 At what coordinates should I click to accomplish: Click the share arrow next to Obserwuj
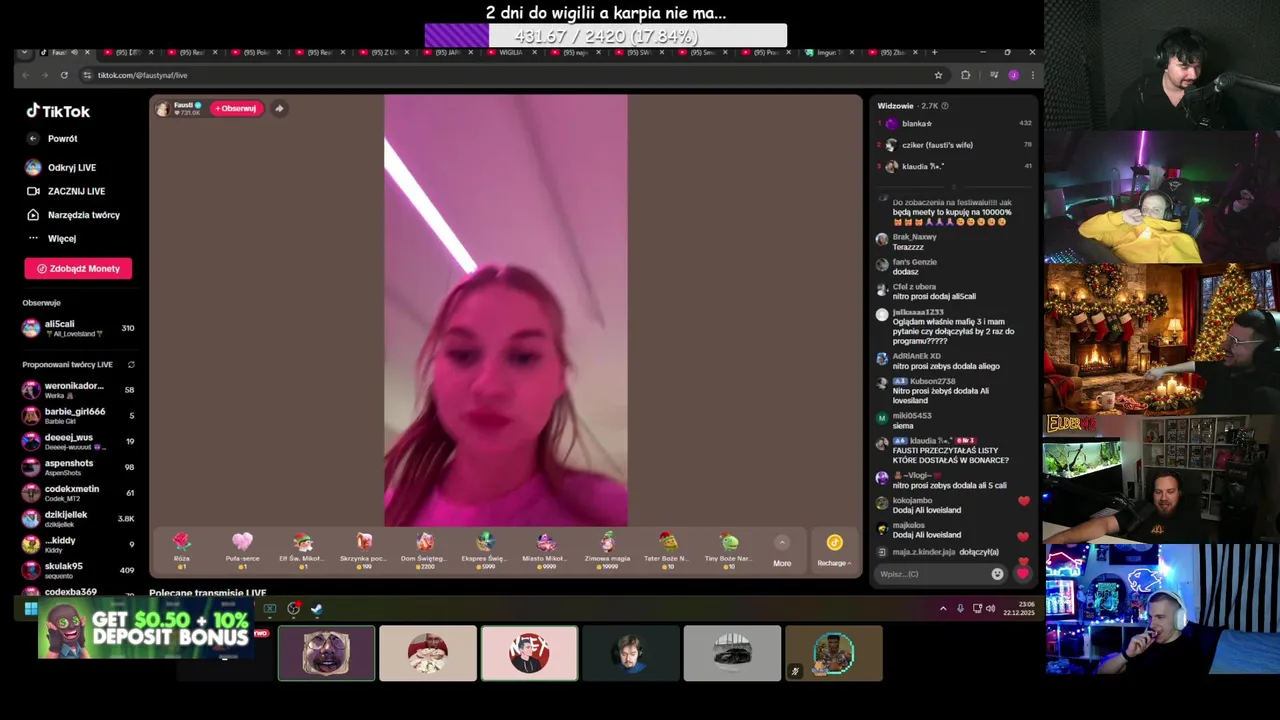point(279,108)
